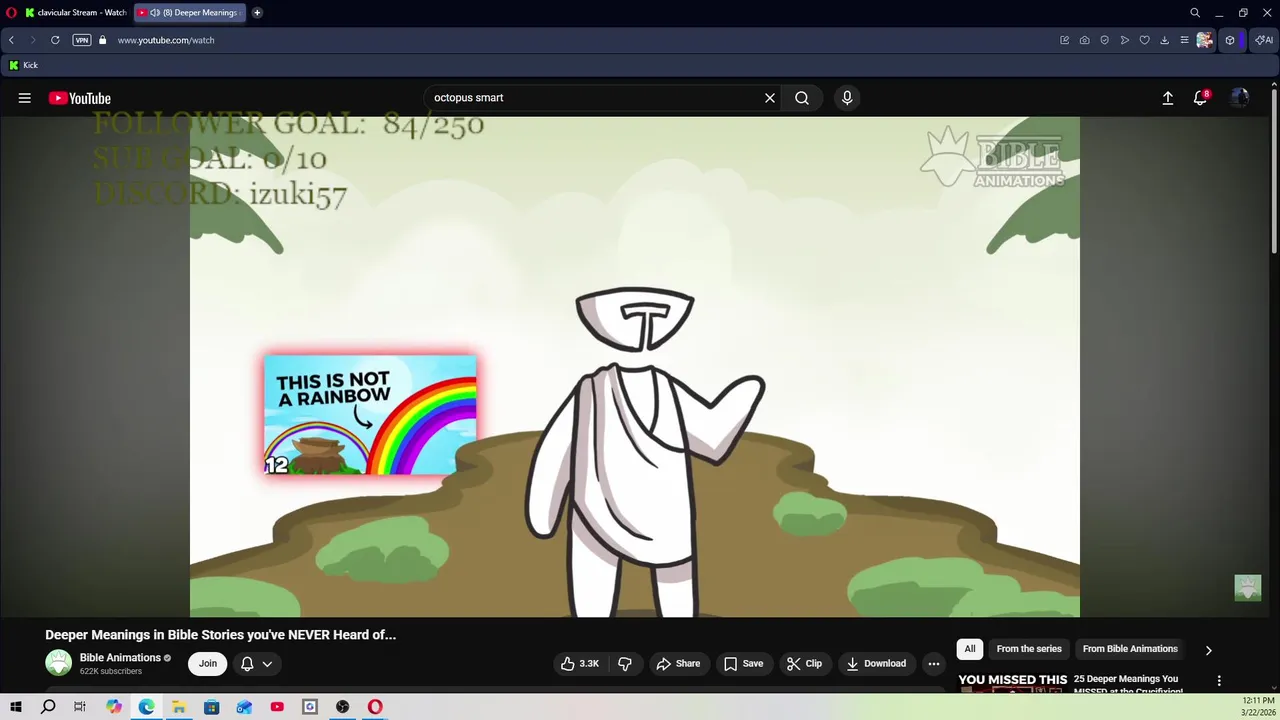Save the video to a playlist
This screenshot has height=720, width=1280.
point(743,663)
